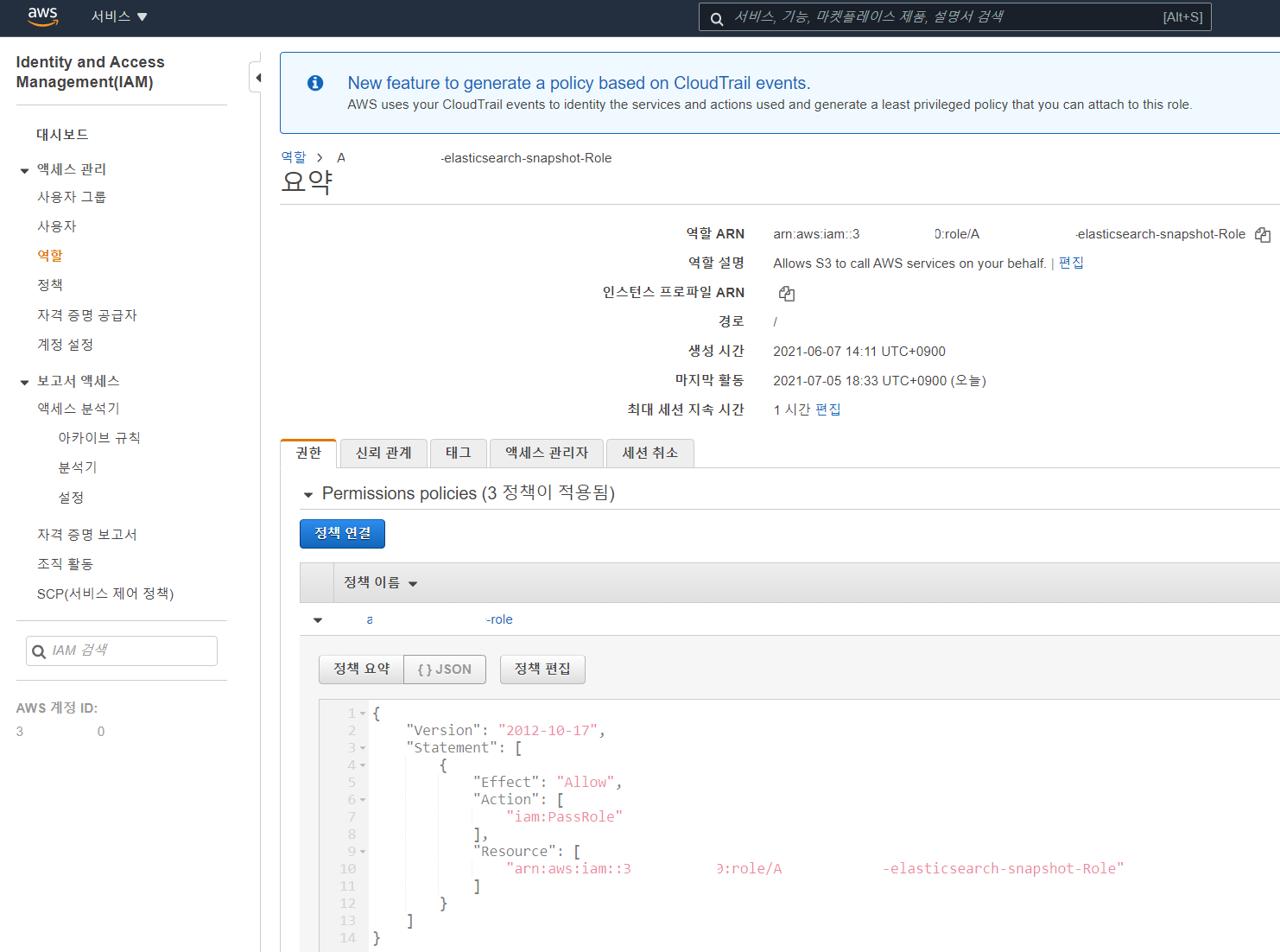Click the New feature CloudTrail banner heading
The image size is (1280, 952).
(579, 83)
